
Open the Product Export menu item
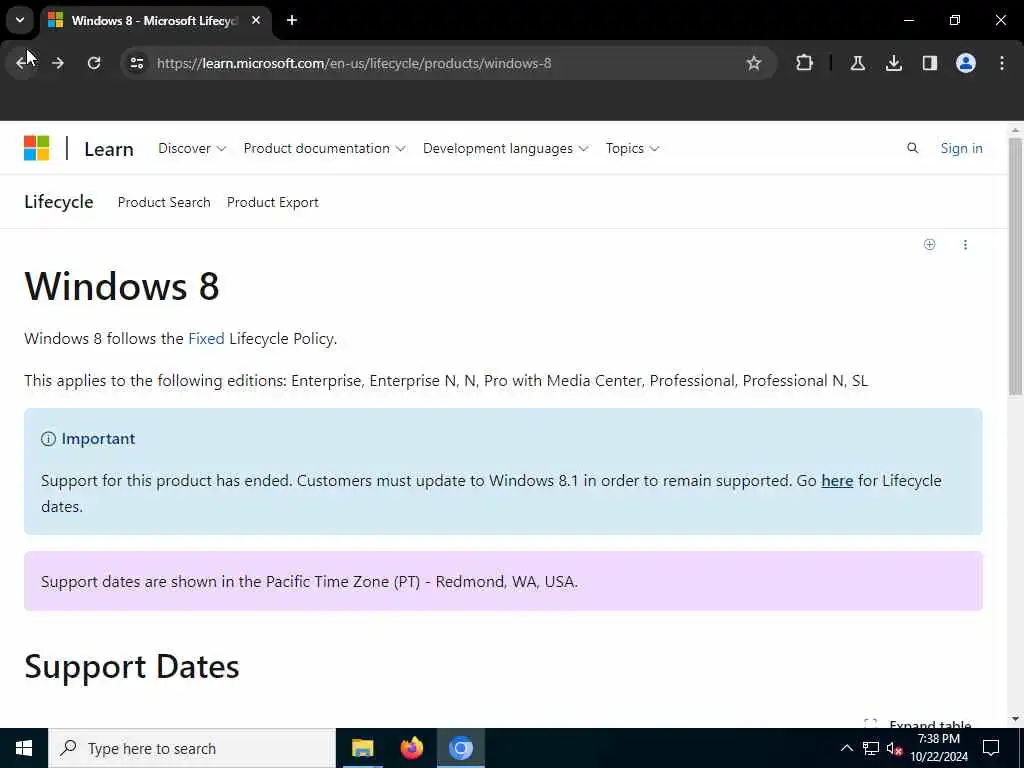pos(272,202)
